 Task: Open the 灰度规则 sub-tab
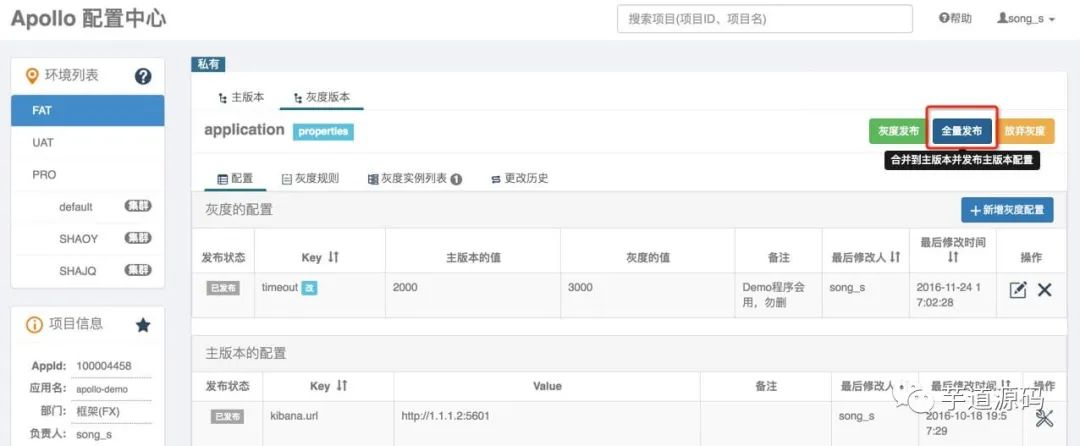click(x=310, y=178)
